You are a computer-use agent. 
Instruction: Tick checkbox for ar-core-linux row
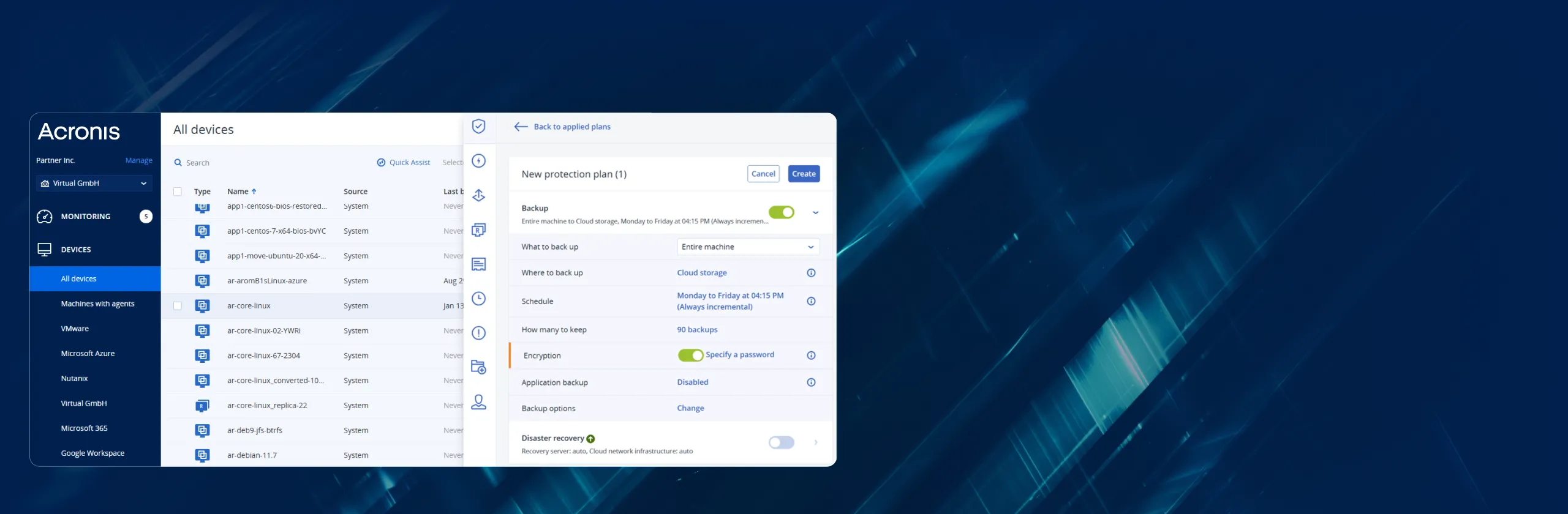[x=178, y=306]
